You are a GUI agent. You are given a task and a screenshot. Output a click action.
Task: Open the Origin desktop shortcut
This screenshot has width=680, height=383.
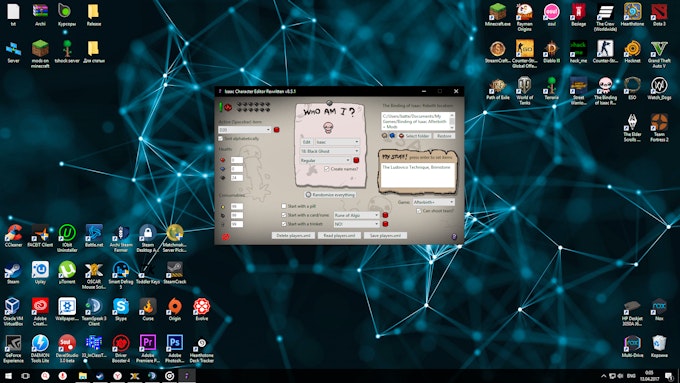point(175,309)
